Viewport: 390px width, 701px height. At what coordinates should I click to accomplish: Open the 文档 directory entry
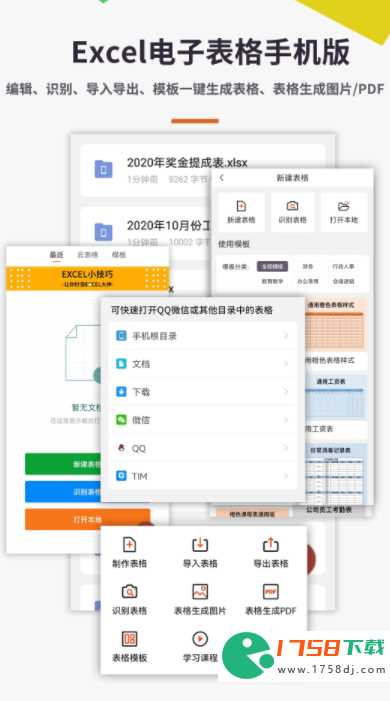click(203, 364)
